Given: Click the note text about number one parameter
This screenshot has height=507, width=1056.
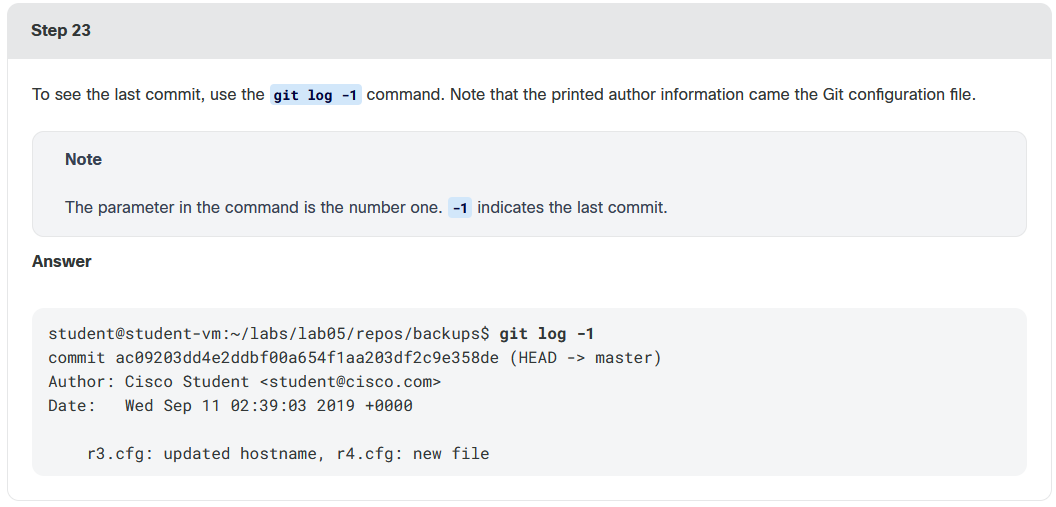Looking at the screenshot, I should point(254,207).
